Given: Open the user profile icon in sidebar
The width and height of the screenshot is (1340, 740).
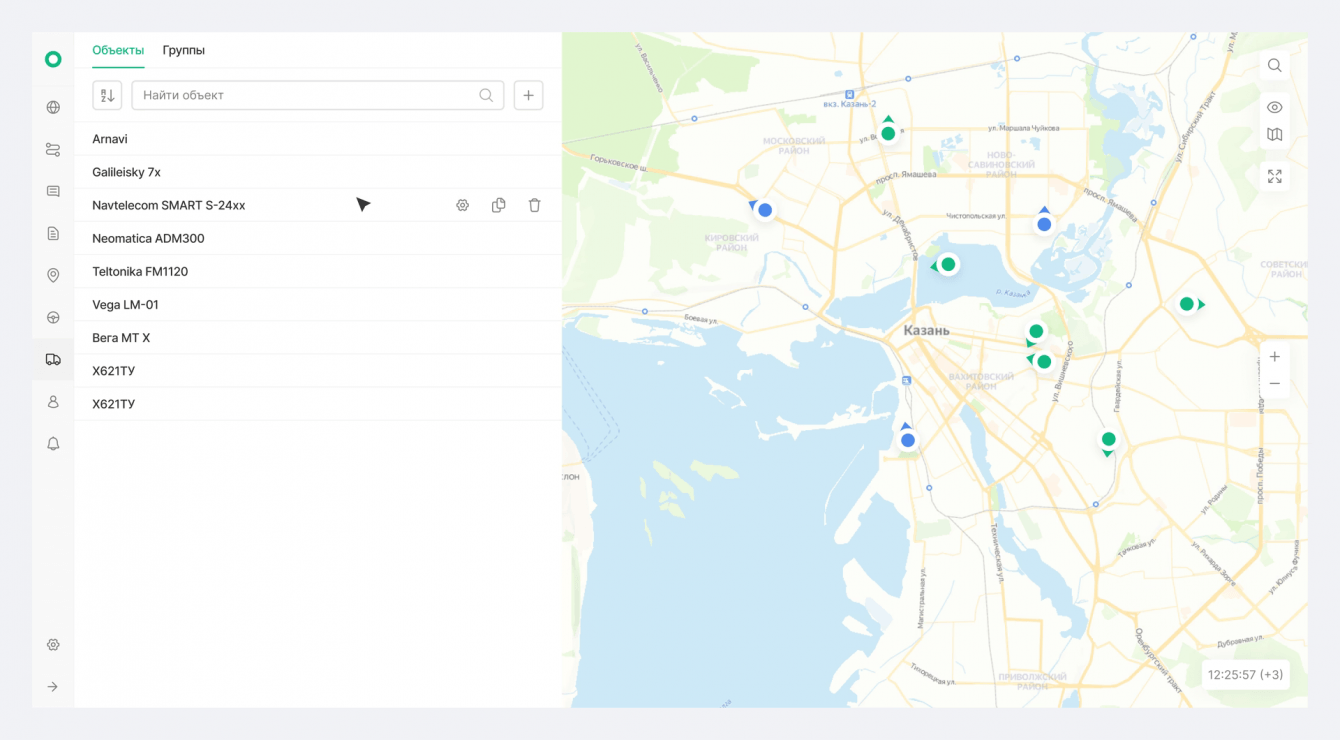Looking at the screenshot, I should tap(53, 402).
